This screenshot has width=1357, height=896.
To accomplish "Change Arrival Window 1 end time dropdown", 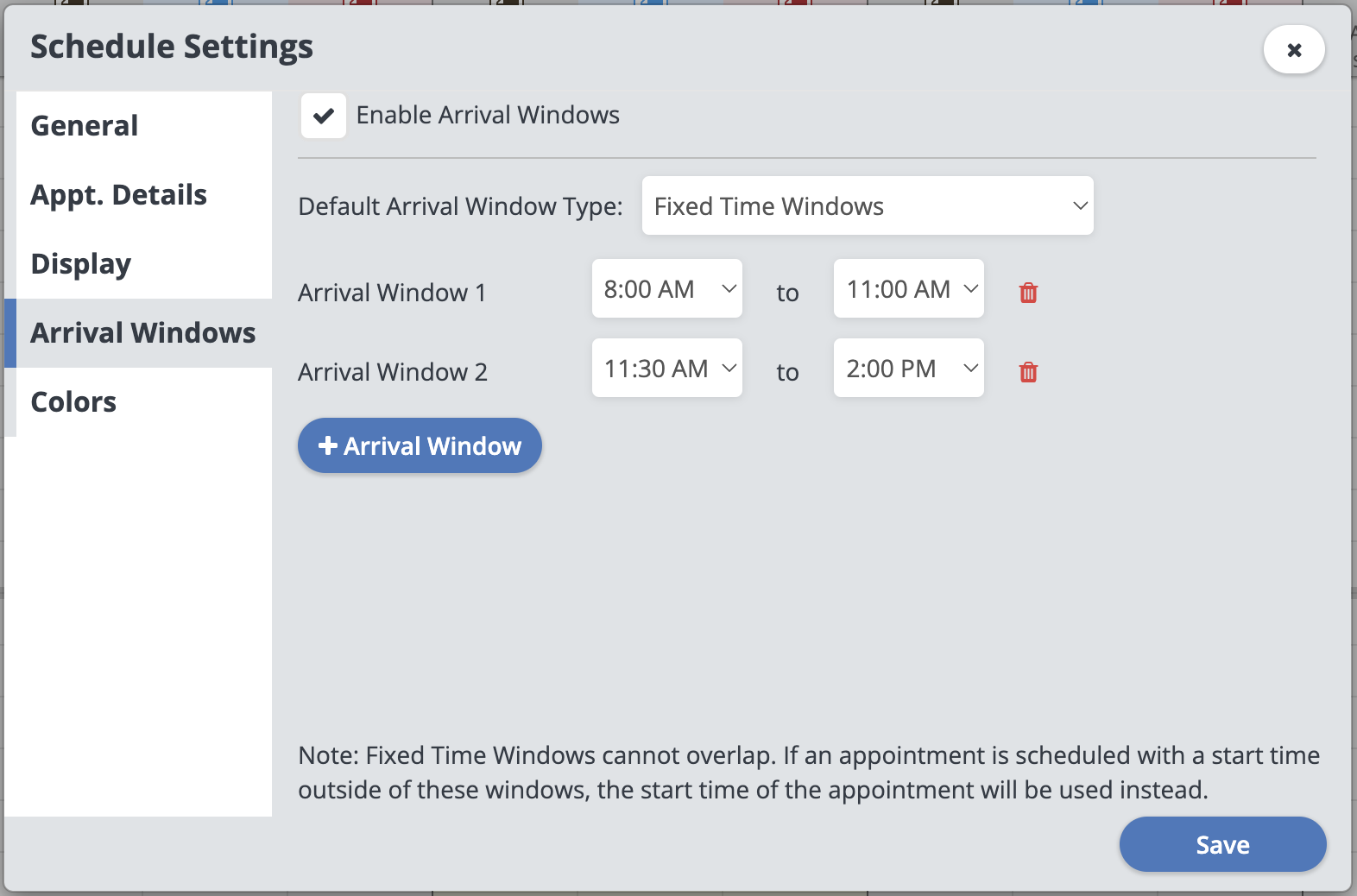I will (909, 289).
